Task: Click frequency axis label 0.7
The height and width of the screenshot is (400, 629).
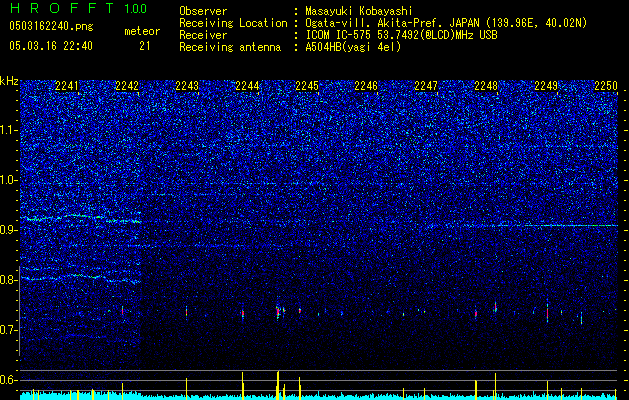Action: (x=9, y=330)
